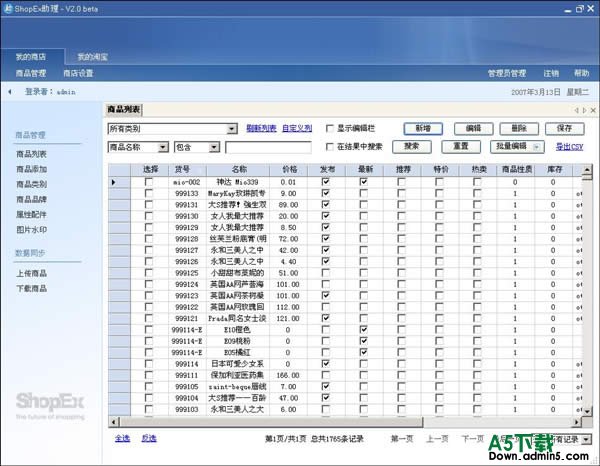Enable the 显示编辑栏 checkbox
Screen dimensions: 600x466
330,129
